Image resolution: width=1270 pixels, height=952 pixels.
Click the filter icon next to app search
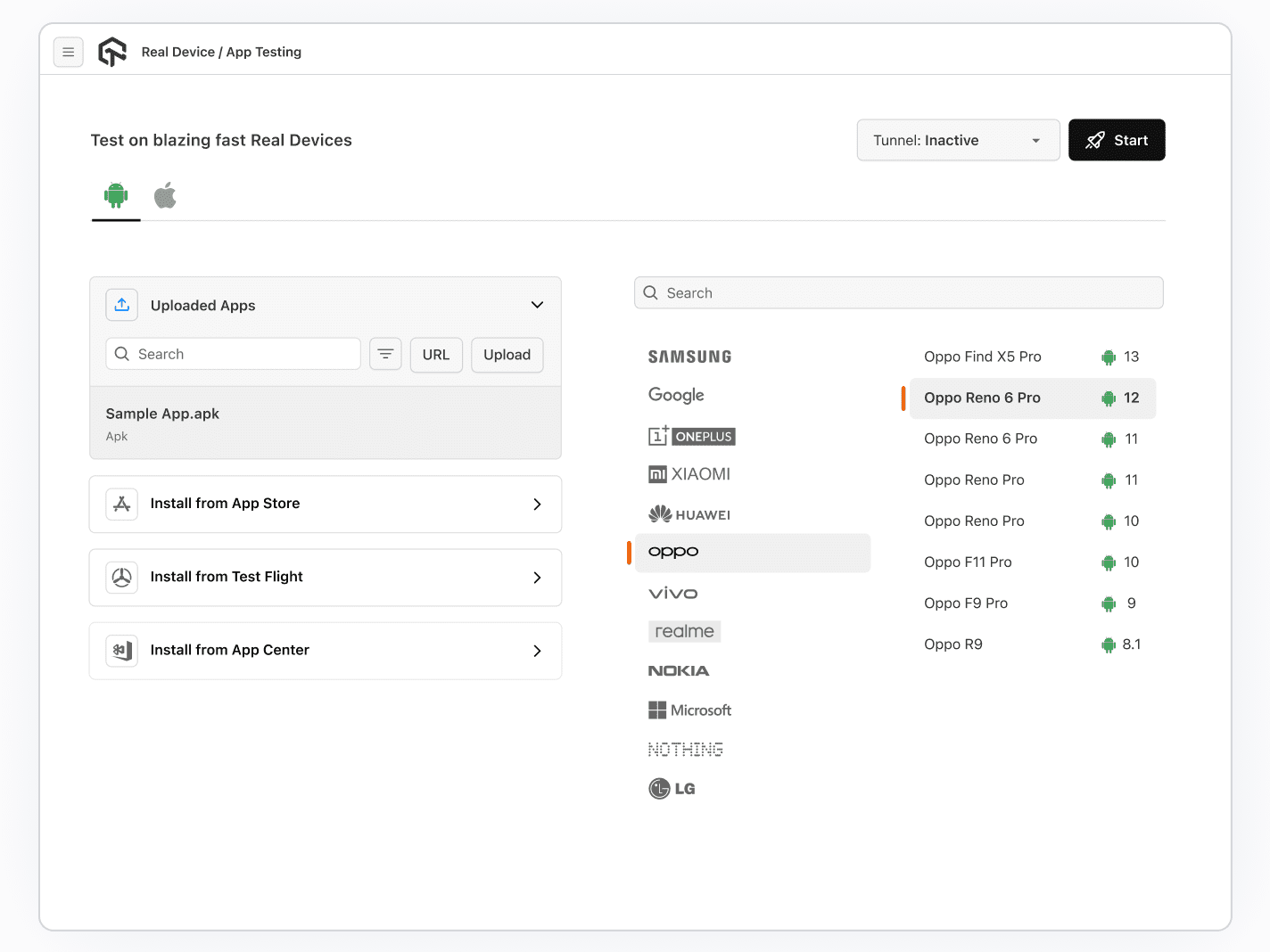click(x=385, y=354)
